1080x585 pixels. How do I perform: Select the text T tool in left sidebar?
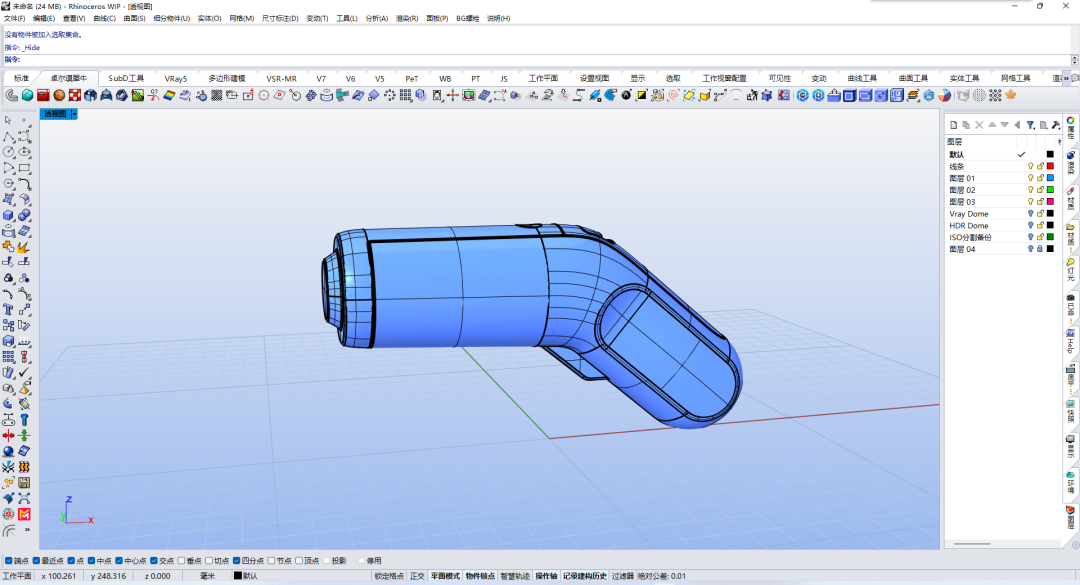pyautogui.click(x=8, y=309)
